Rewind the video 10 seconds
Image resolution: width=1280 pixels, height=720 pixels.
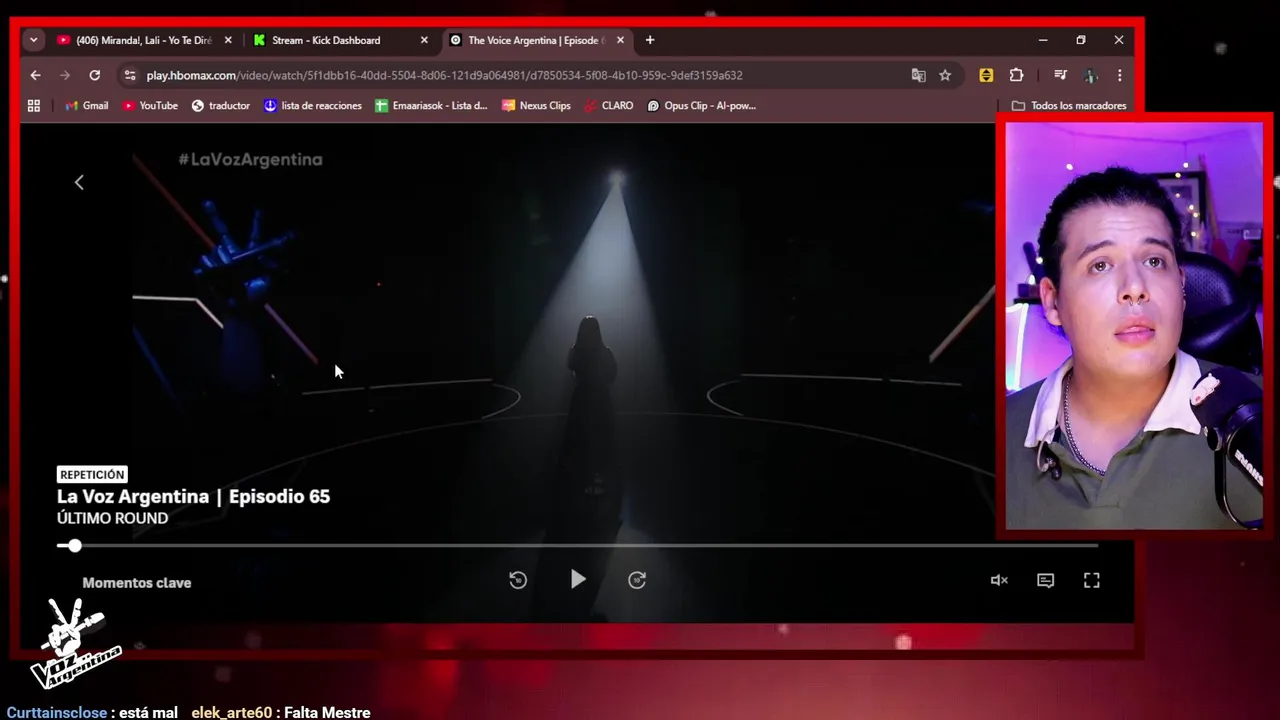pyautogui.click(x=518, y=580)
